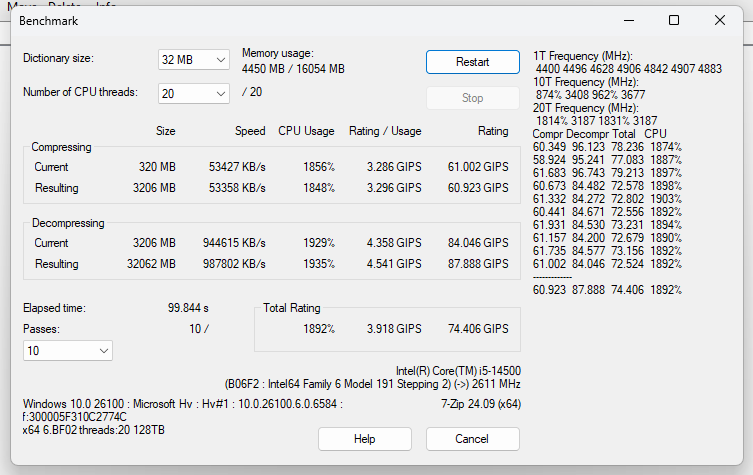Click the 7-Zip 24.09 (x64) version text
Screen dimensions: 753x475
[481, 404]
